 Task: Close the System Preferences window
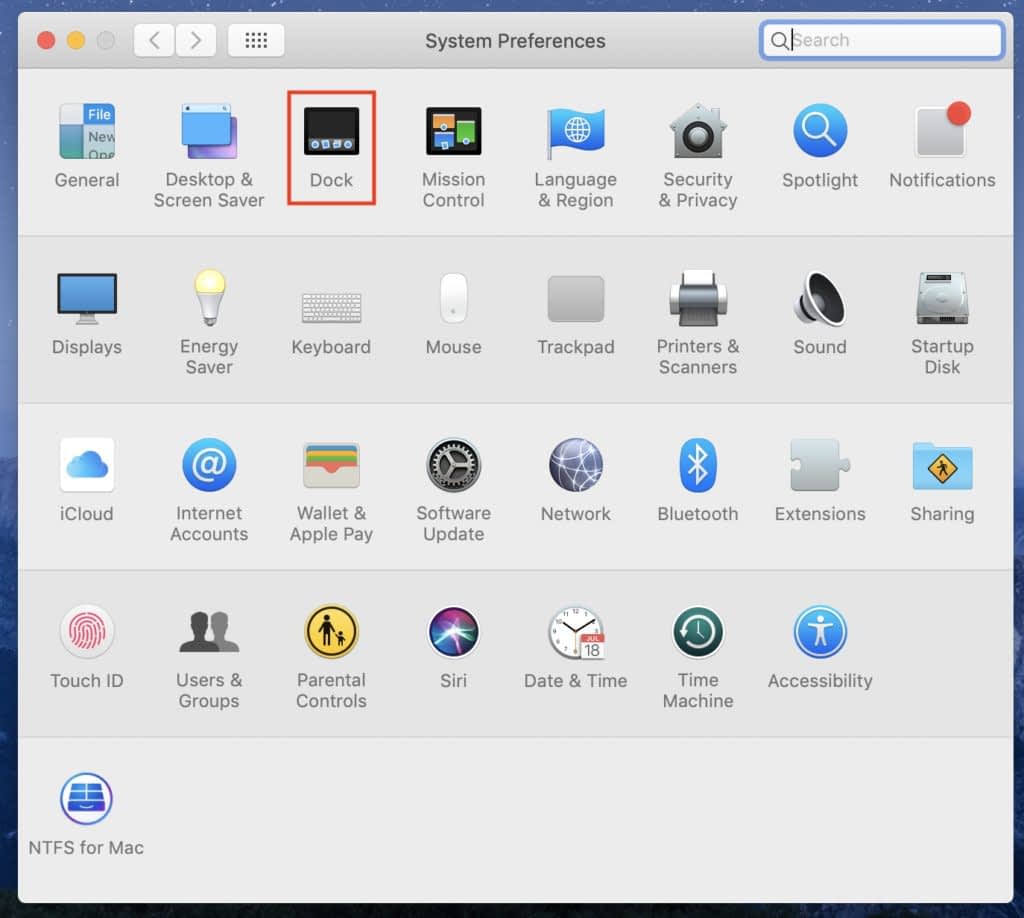tap(46, 40)
